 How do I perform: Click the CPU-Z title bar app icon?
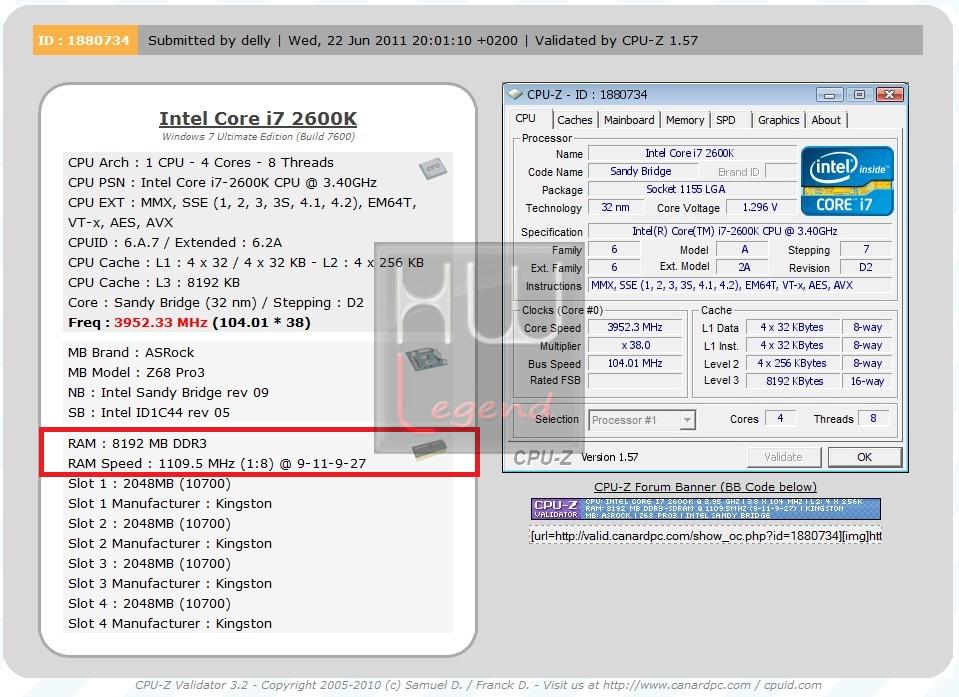(x=515, y=94)
